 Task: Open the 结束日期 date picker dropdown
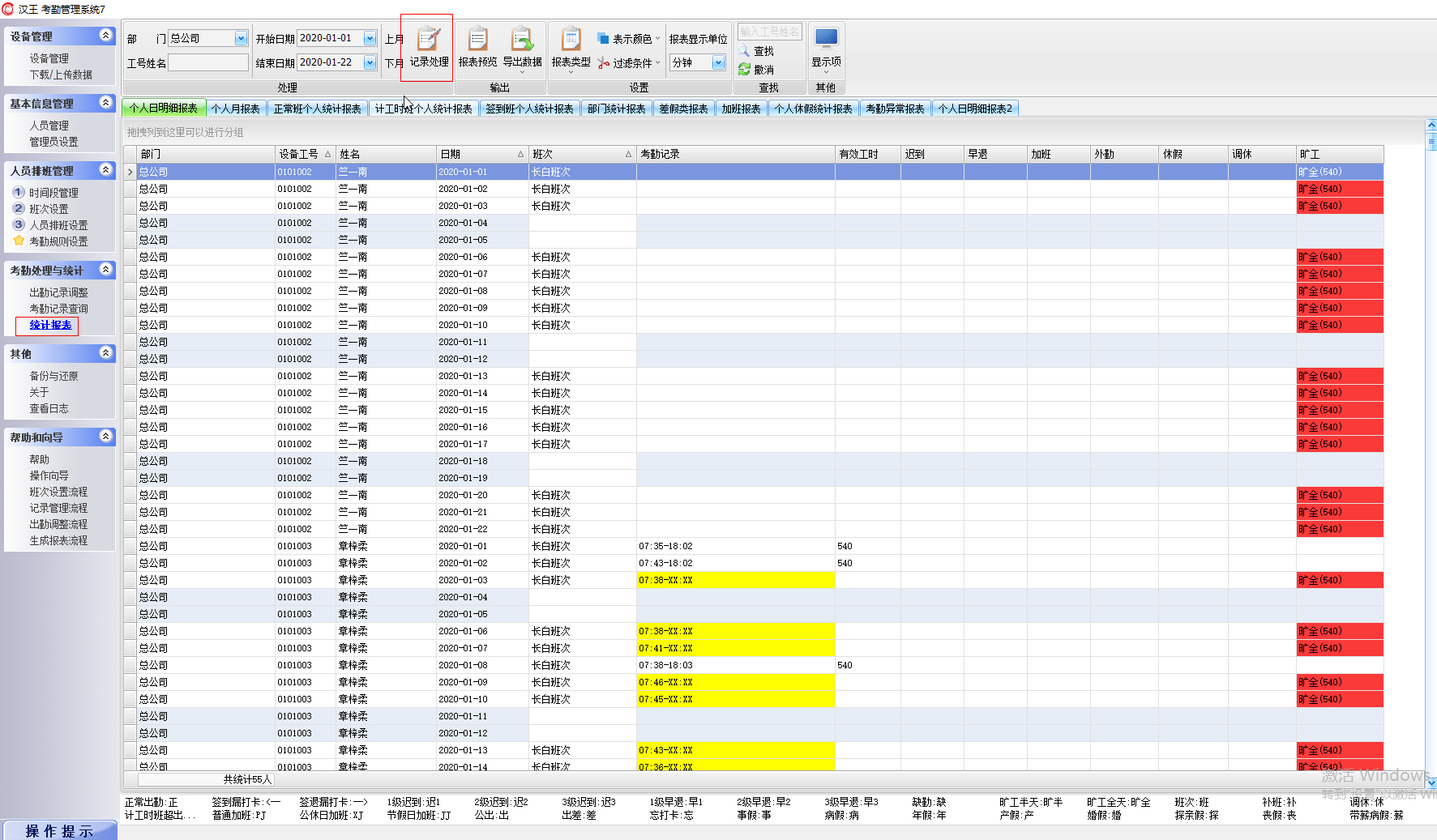click(x=370, y=62)
